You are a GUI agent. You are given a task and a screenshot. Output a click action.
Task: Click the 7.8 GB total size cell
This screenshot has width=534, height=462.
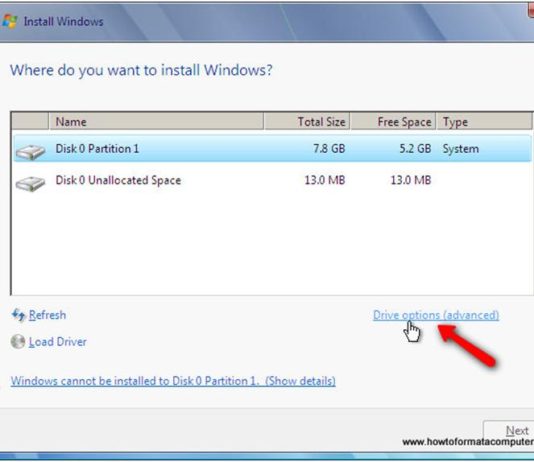(329, 149)
